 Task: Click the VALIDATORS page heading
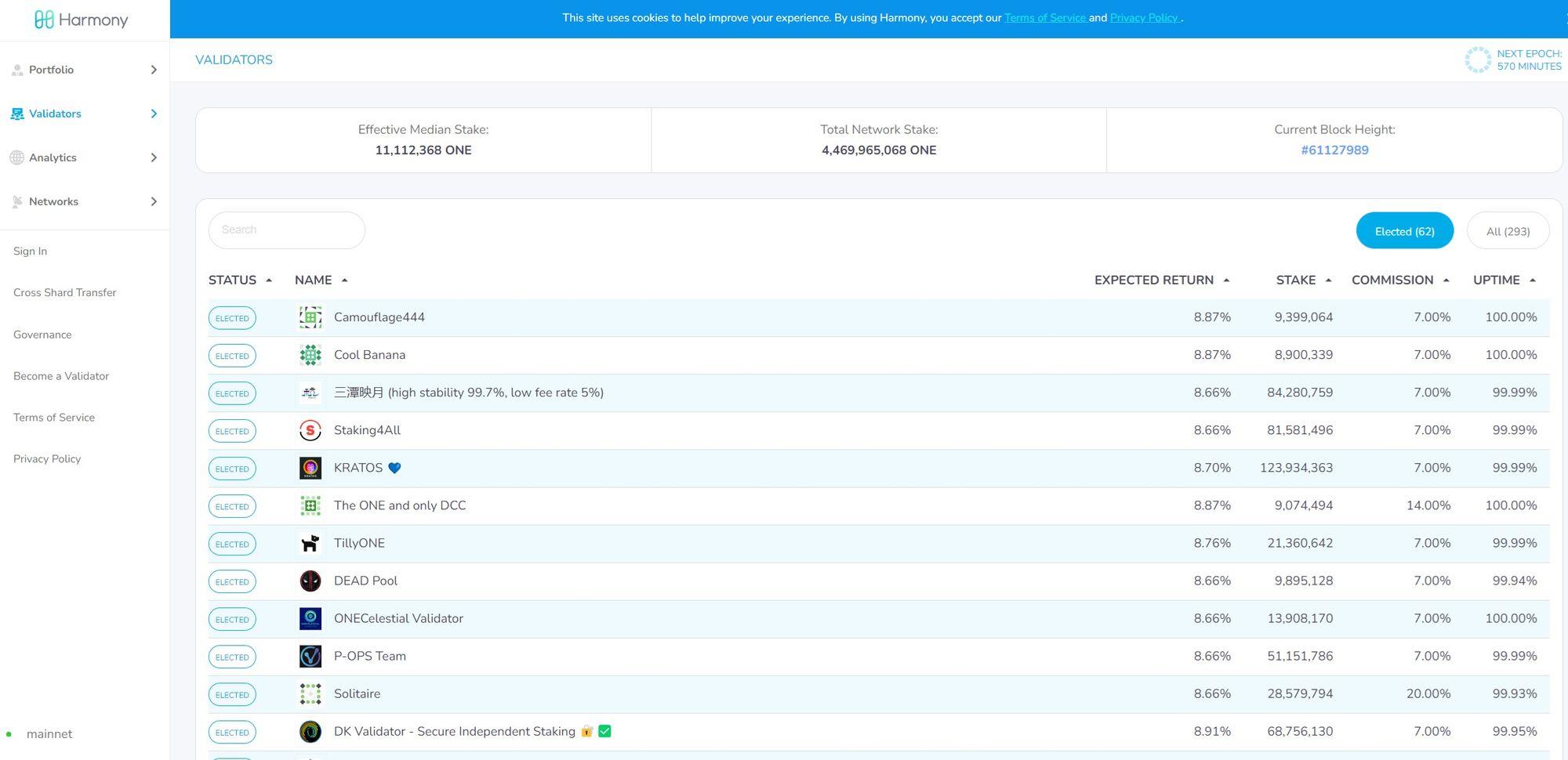click(x=234, y=60)
